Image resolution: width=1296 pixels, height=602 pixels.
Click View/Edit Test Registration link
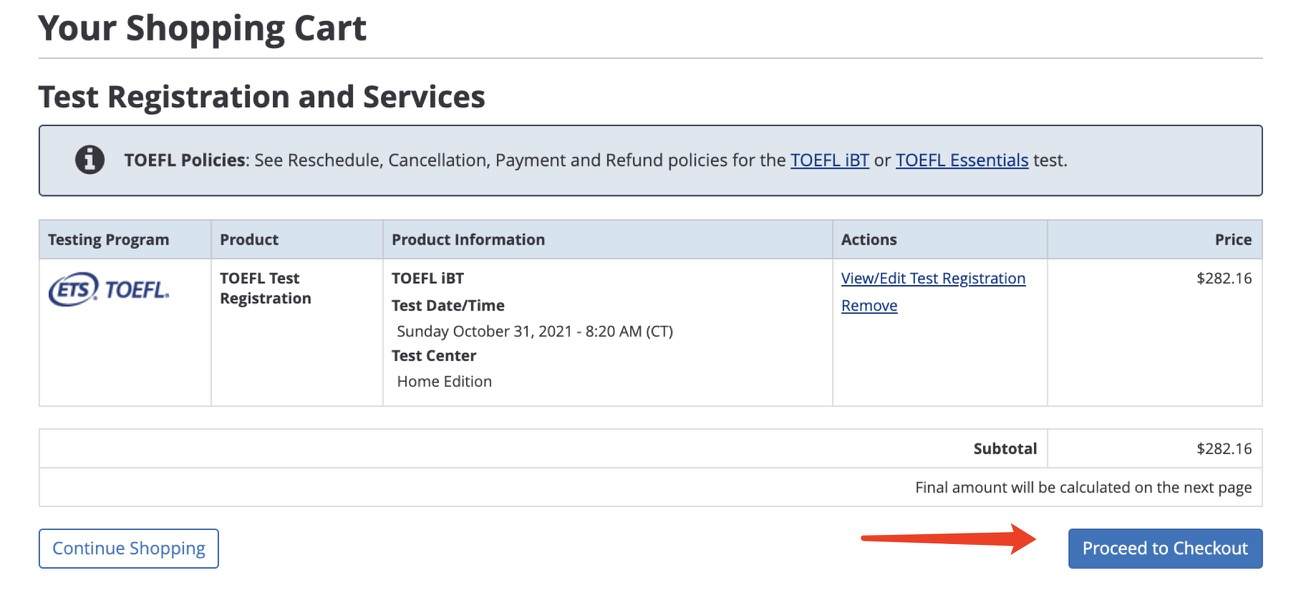tap(933, 278)
